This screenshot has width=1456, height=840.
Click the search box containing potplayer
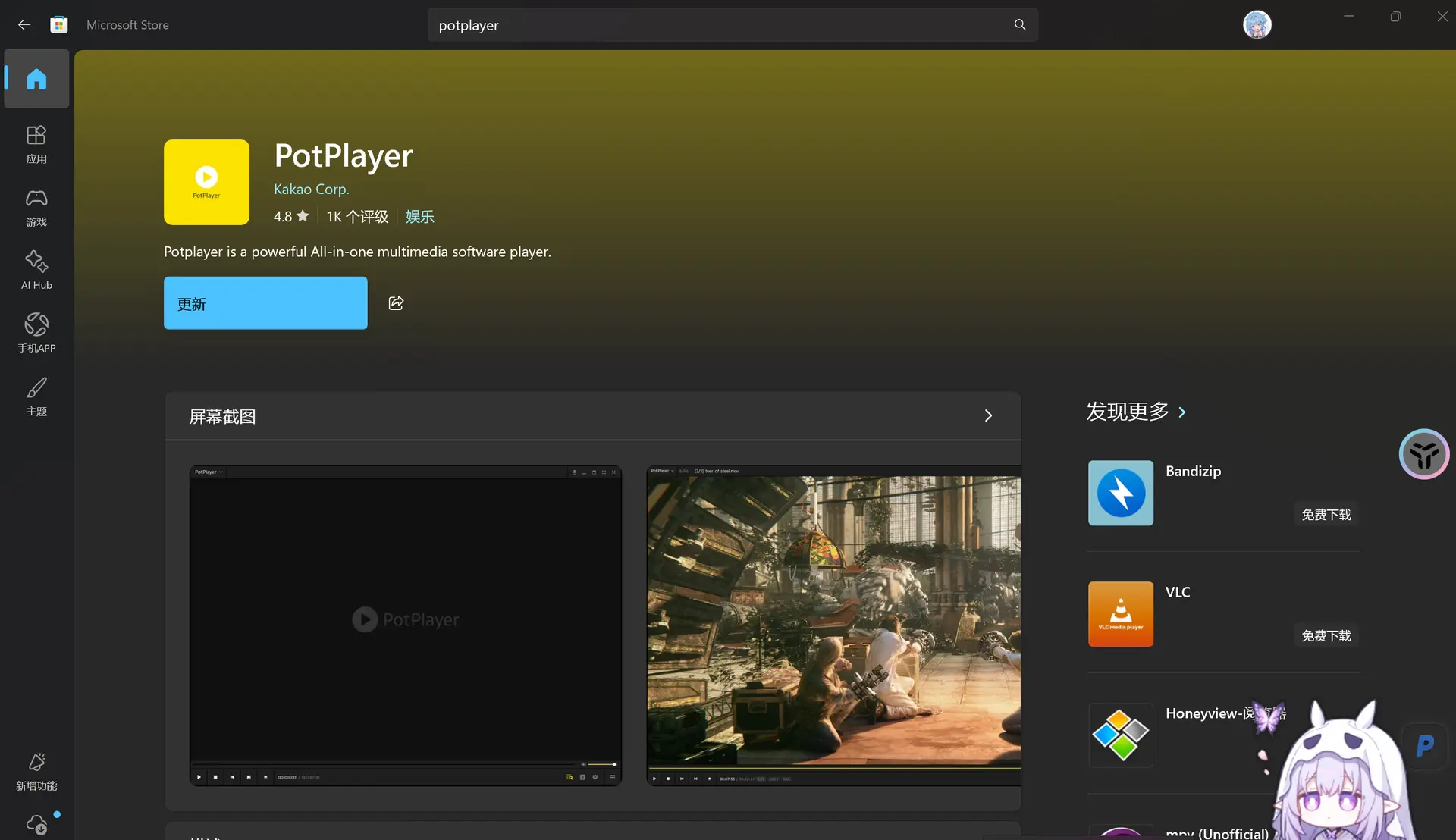tap(732, 25)
